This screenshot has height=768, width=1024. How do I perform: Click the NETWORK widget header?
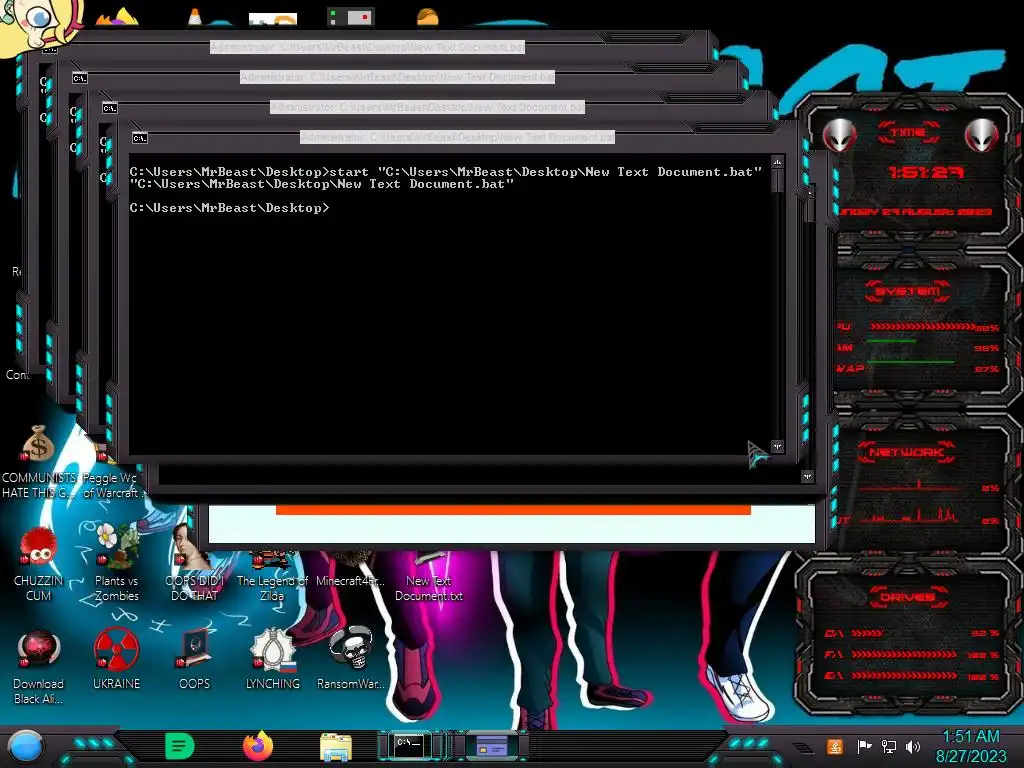[x=906, y=451]
